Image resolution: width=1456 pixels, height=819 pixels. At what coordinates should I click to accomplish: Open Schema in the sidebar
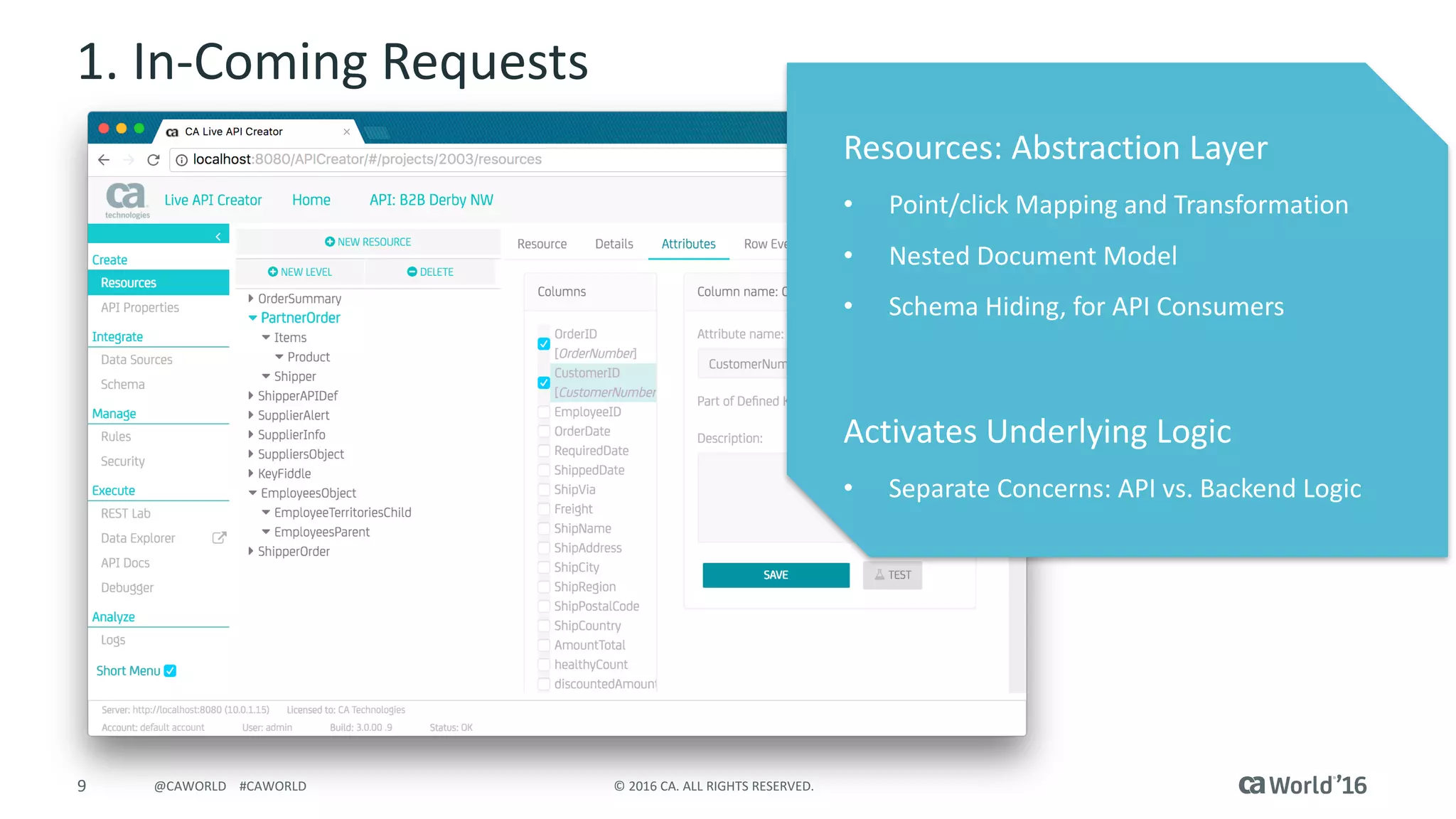[x=122, y=385]
